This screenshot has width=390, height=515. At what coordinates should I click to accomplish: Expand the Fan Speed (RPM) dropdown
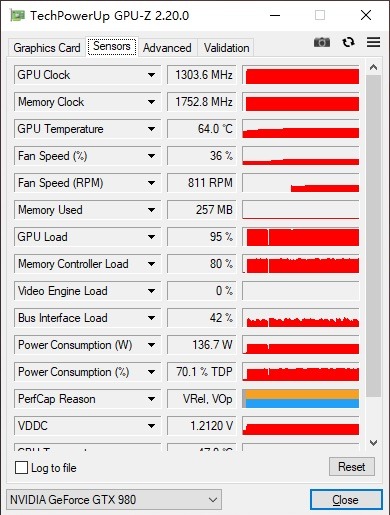[x=151, y=183]
